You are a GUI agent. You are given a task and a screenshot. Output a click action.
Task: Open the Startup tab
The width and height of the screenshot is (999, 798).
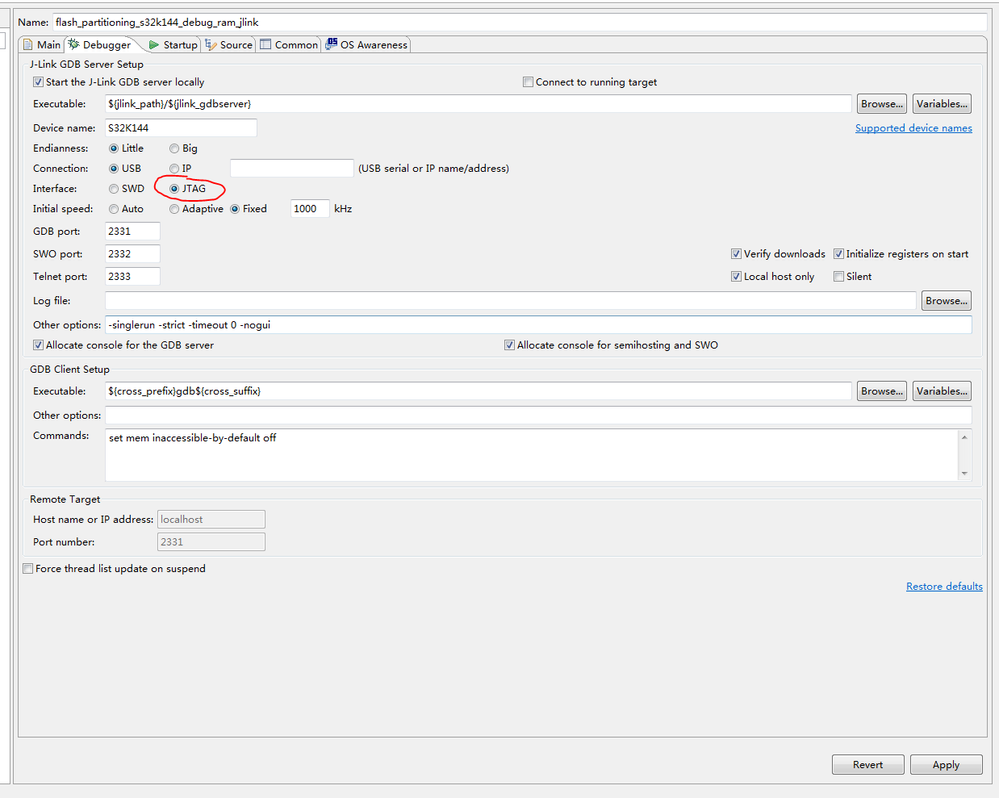173,45
